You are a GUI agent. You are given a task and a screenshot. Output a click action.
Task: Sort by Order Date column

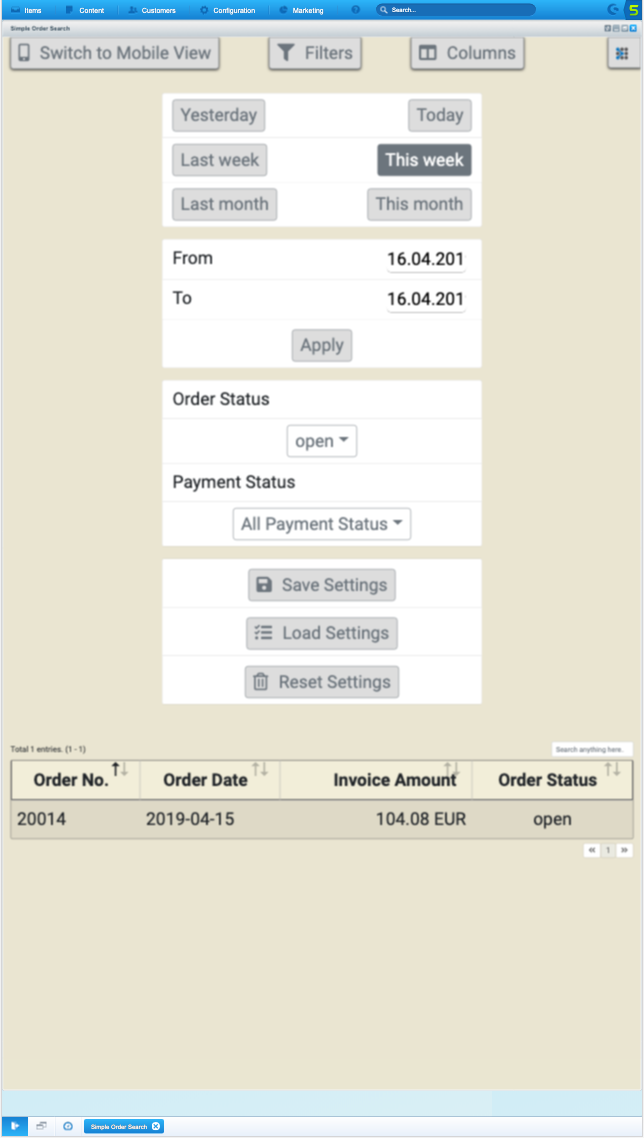pyautogui.click(x=210, y=780)
